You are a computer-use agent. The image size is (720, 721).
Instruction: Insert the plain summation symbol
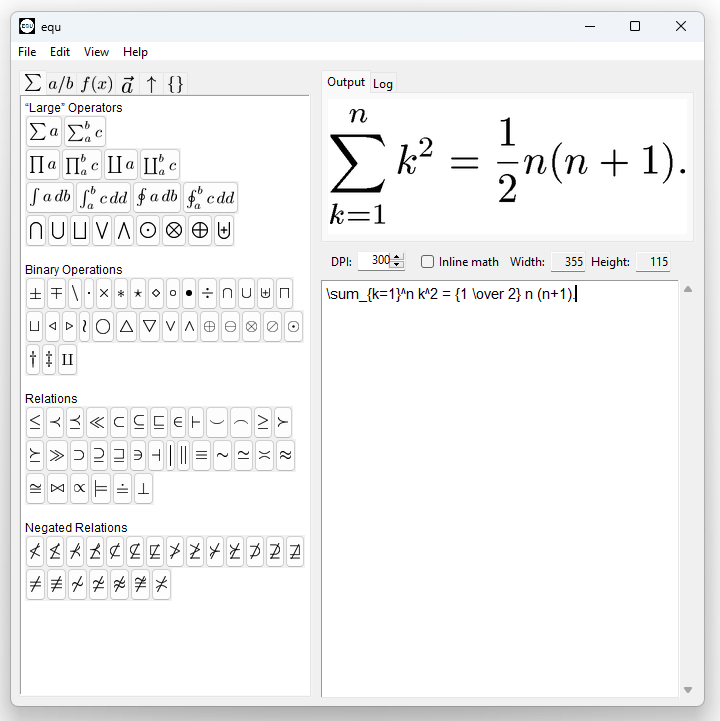tap(44, 132)
